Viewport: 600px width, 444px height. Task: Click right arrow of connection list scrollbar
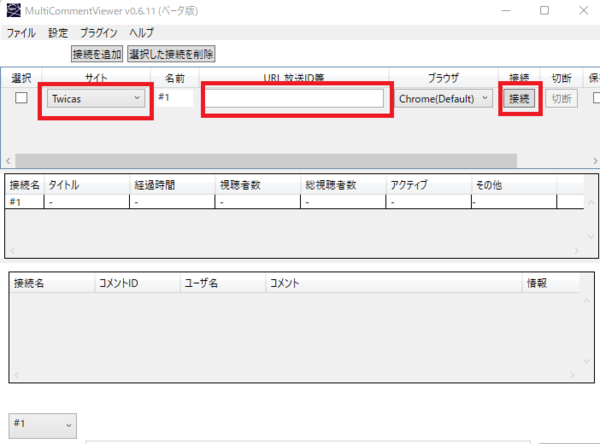tap(595, 161)
